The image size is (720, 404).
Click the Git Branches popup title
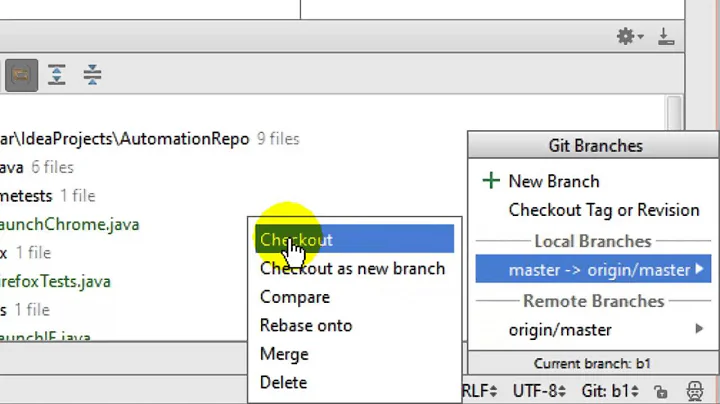[595, 146]
